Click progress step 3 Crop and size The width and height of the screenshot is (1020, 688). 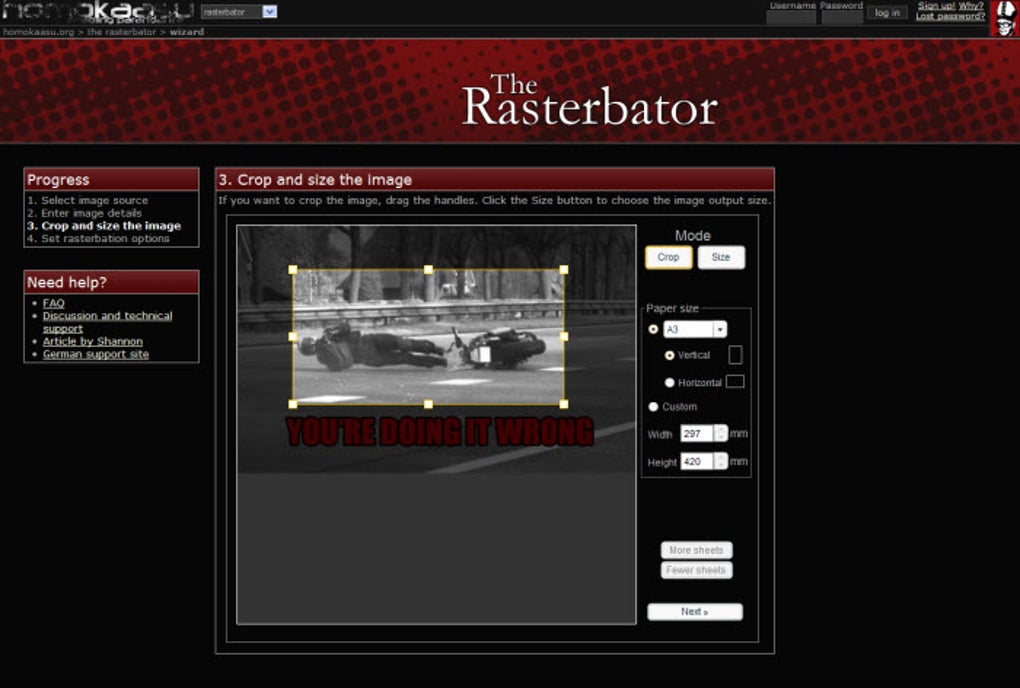104,226
